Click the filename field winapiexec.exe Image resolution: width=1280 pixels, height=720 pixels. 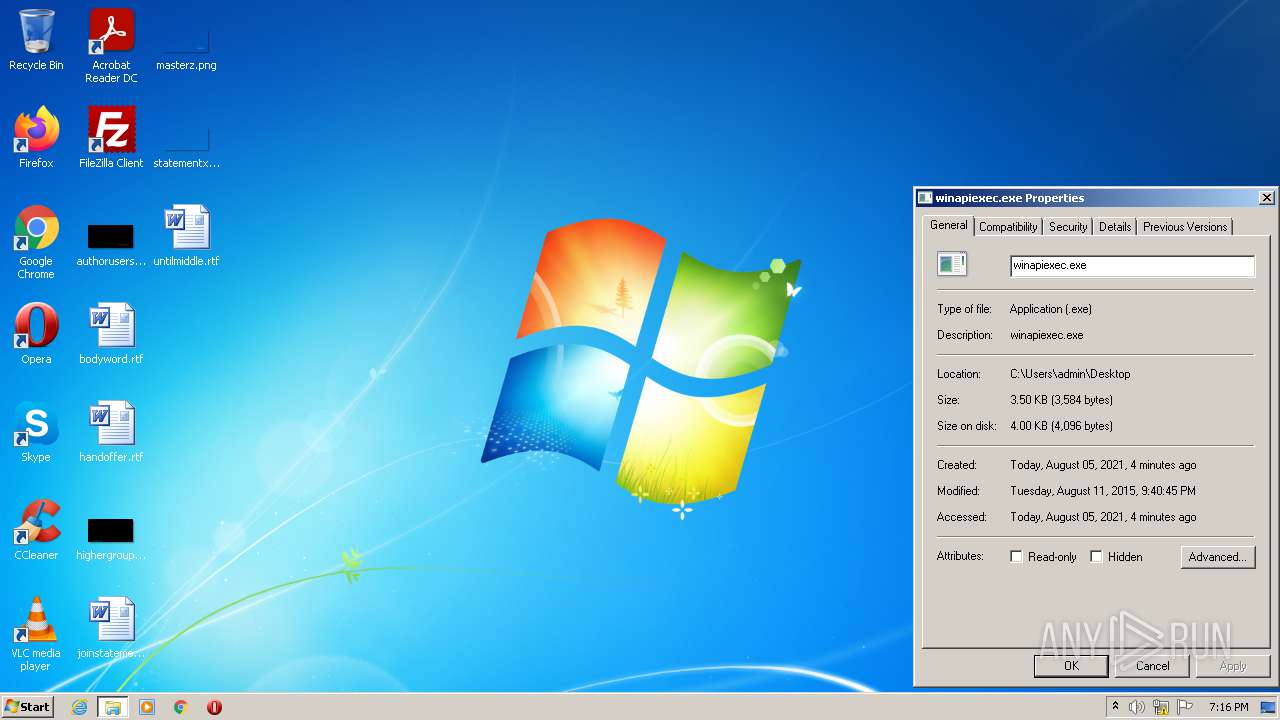[x=1132, y=265]
